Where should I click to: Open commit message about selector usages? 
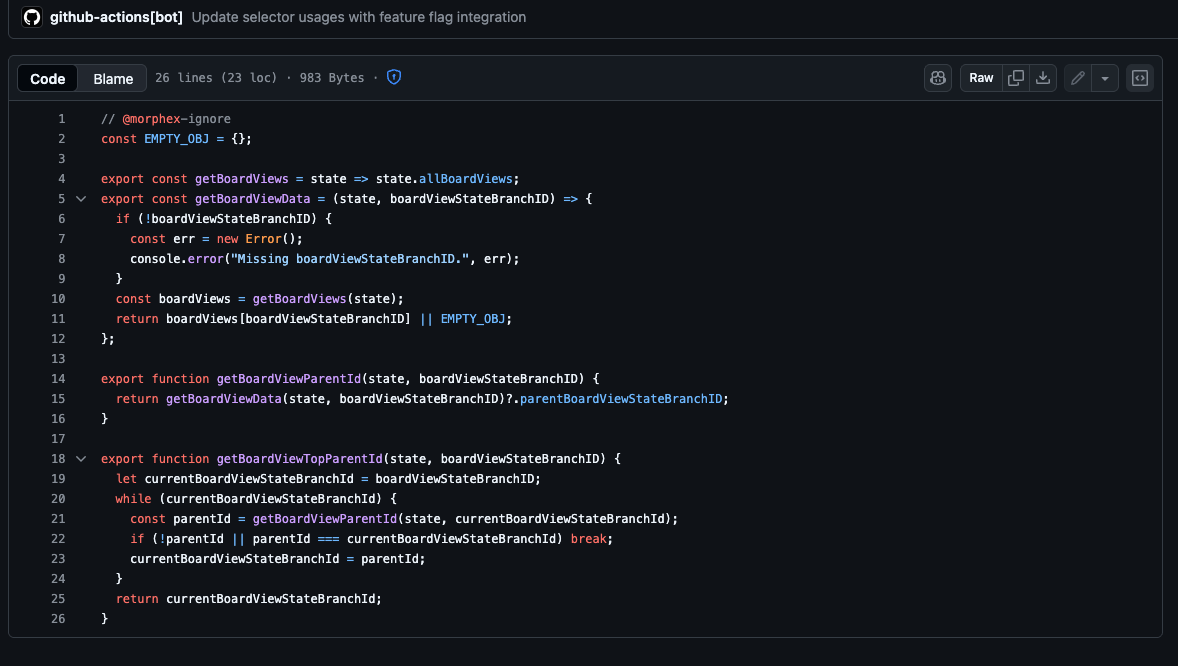pyautogui.click(x=358, y=17)
